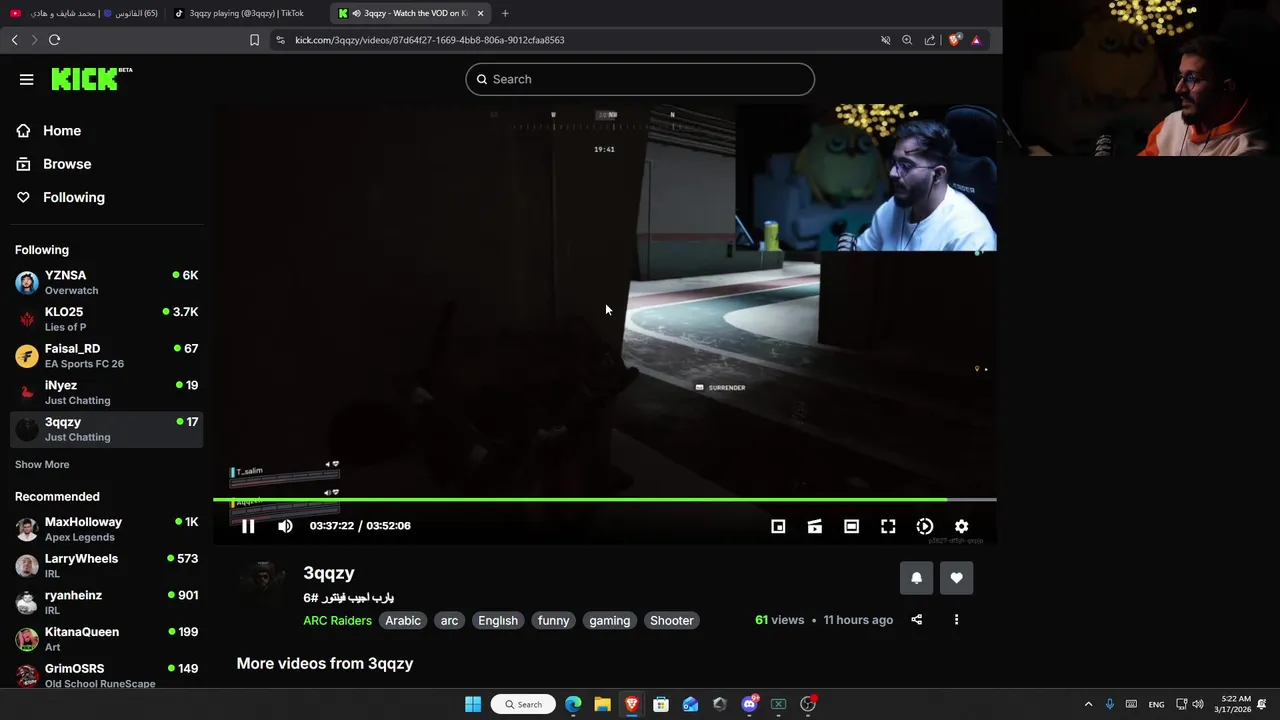Open browser zoom control

click(x=907, y=40)
